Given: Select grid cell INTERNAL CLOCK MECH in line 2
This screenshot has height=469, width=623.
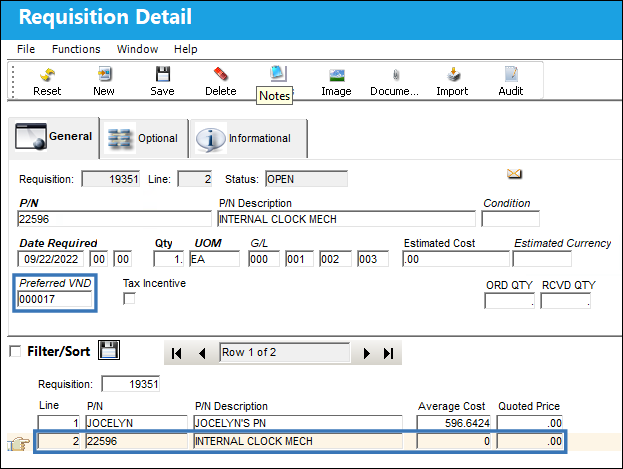Looking at the screenshot, I should [x=298, y=441].
